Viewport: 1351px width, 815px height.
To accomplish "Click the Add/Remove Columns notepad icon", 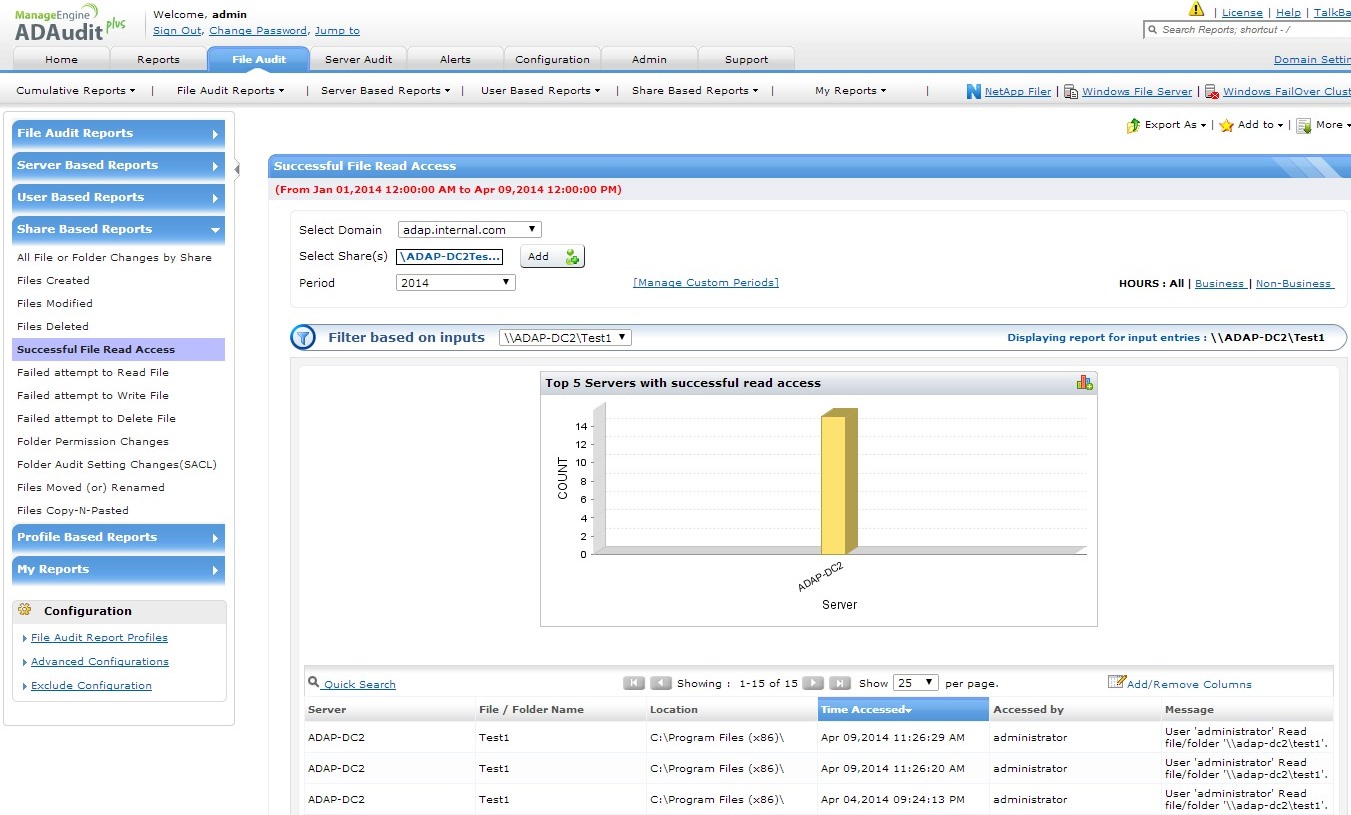I will click(1117, 682).
